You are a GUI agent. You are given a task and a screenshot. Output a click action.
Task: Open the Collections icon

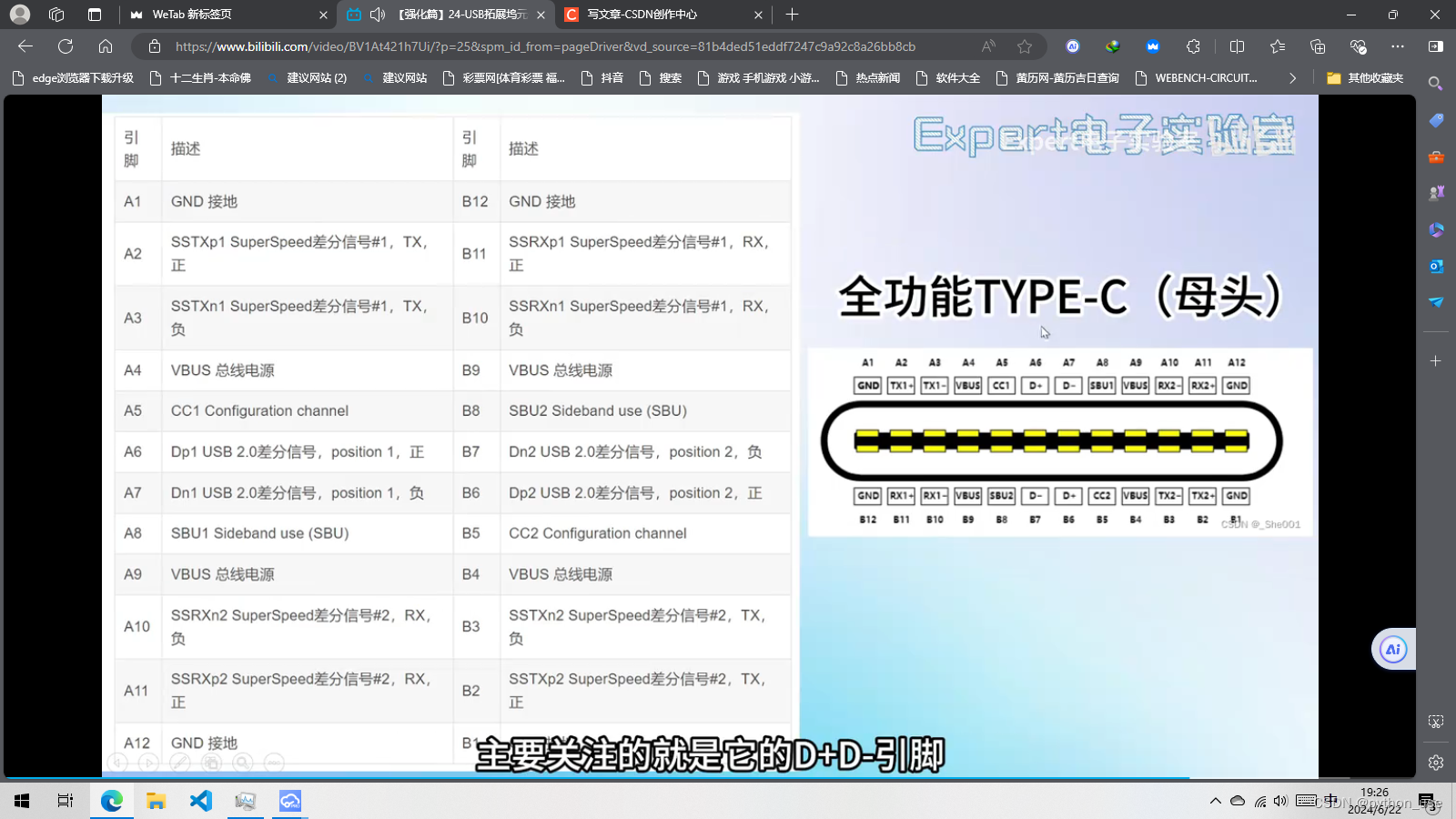(1318, 46)
